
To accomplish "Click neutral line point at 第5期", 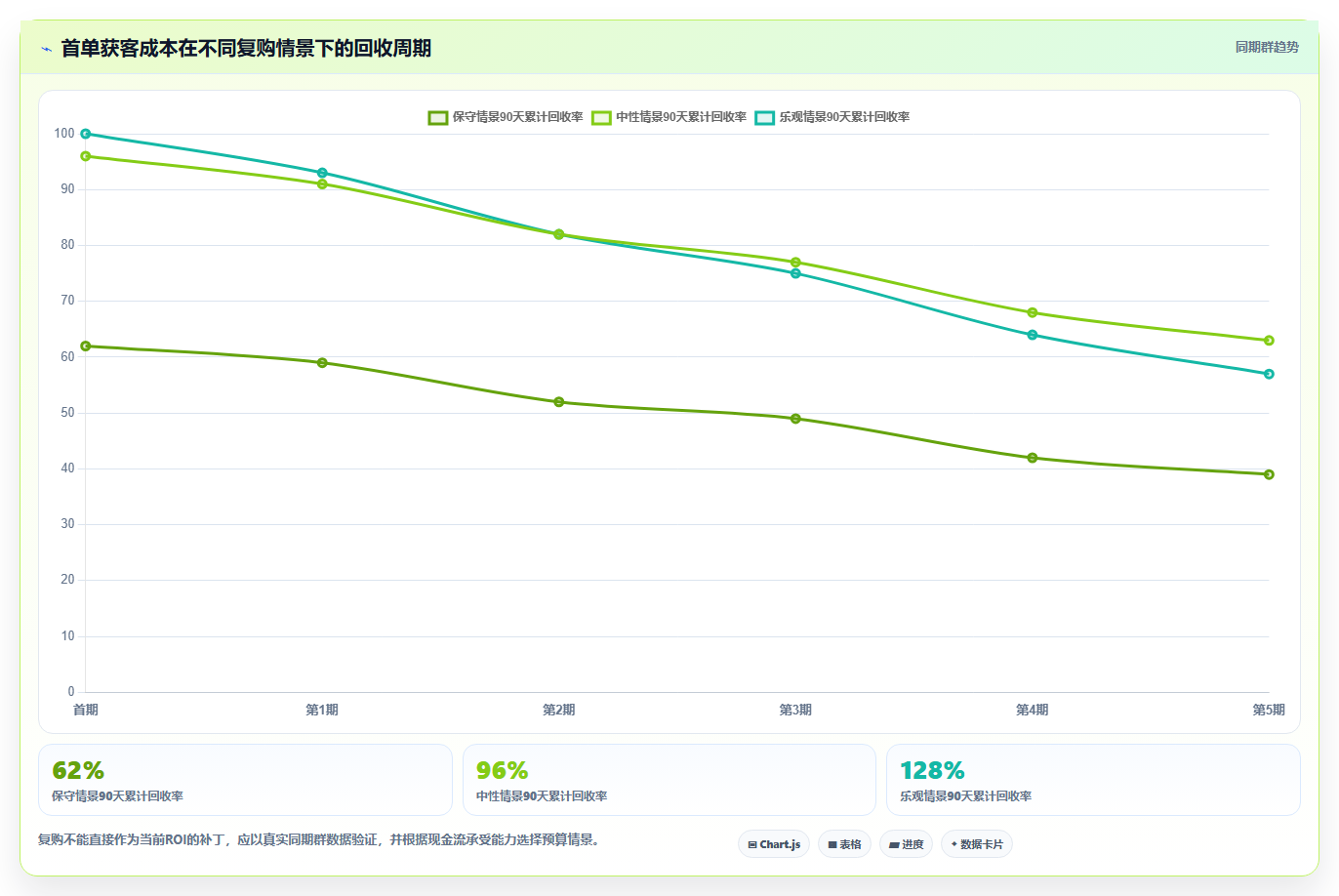I will [x=1269, y=341].
